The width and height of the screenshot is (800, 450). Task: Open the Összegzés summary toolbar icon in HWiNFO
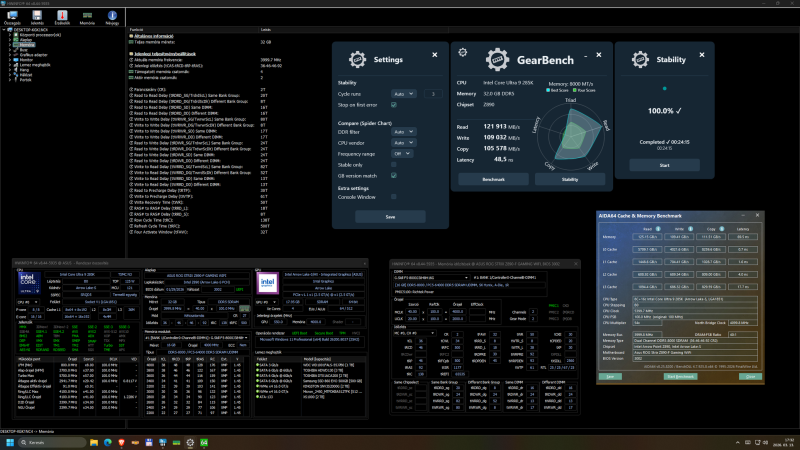[x=12, y=17]
